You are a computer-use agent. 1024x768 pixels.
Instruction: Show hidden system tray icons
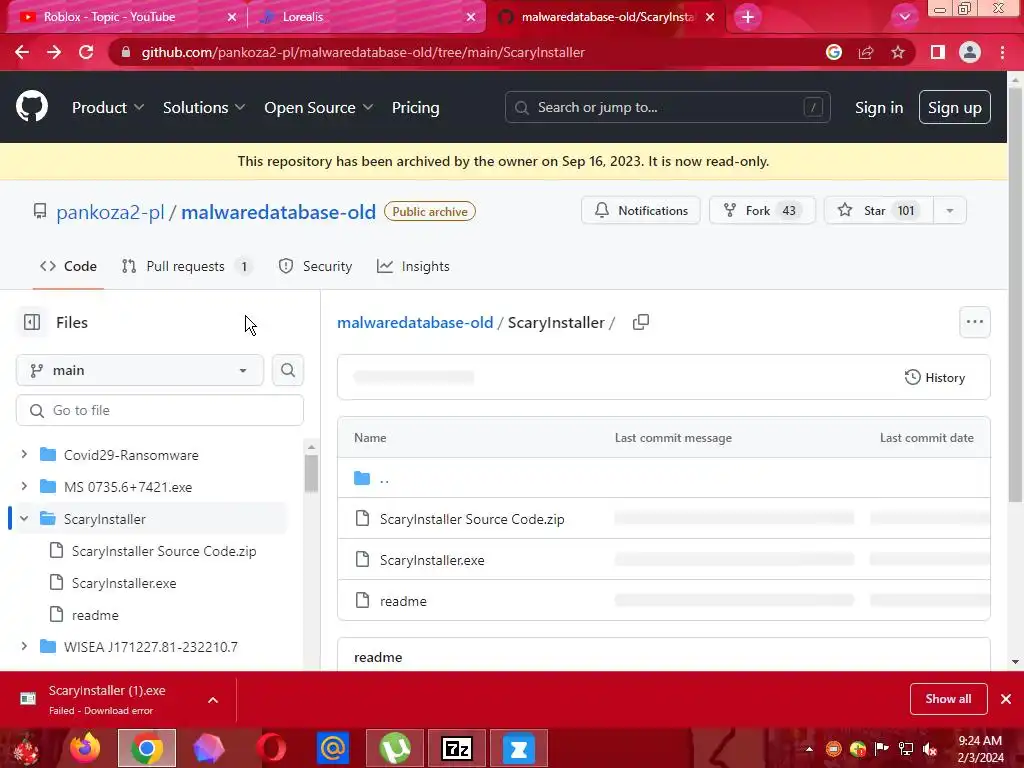tap(809, 748)
